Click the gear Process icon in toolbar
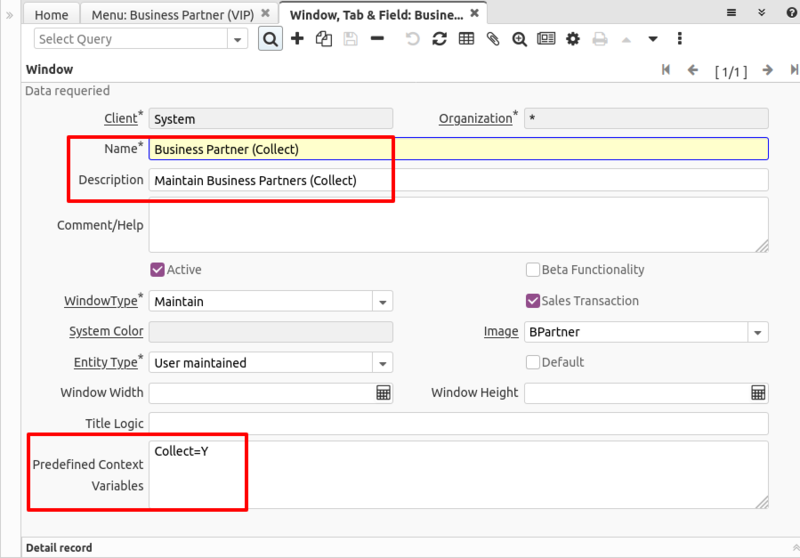The height and width of the screenshot is (558, 800). [x=572, y=39]
